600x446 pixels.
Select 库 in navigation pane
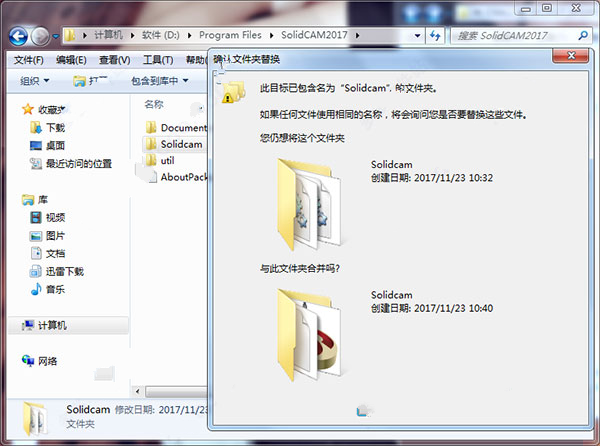42,200
